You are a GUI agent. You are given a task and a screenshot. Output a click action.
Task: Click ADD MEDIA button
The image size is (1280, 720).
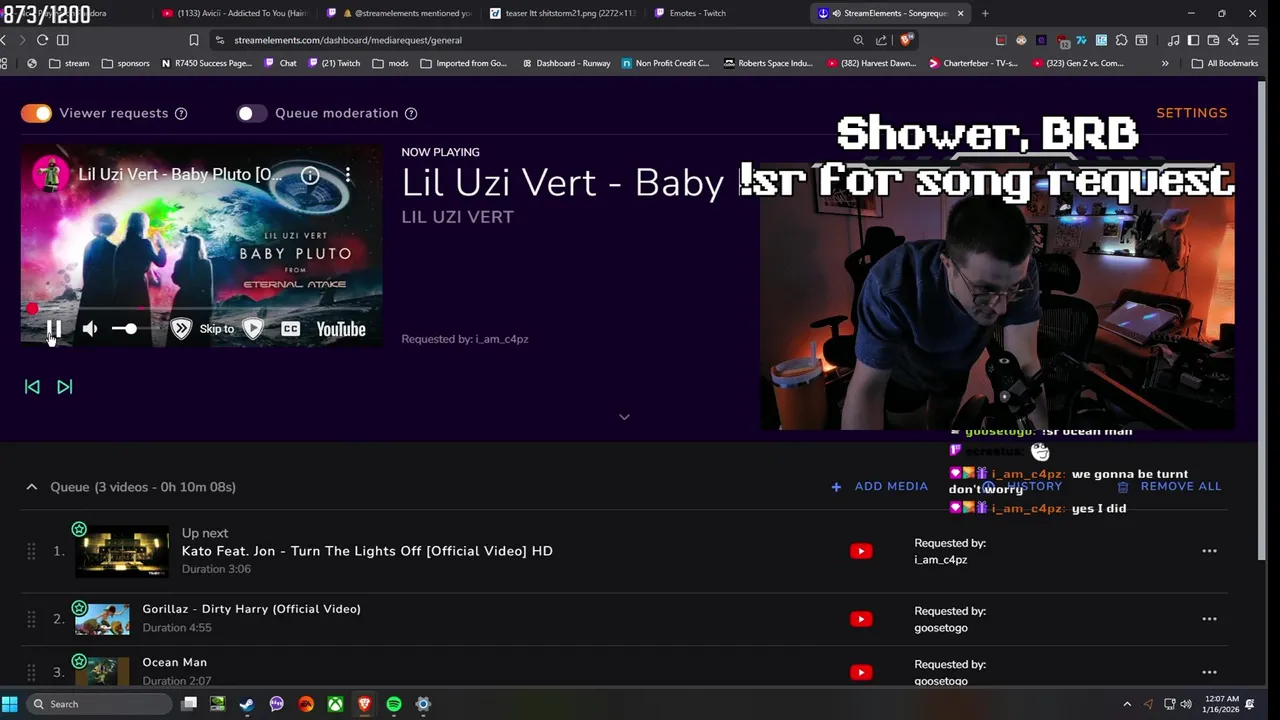pyautogui.click(x=880, y=487)
